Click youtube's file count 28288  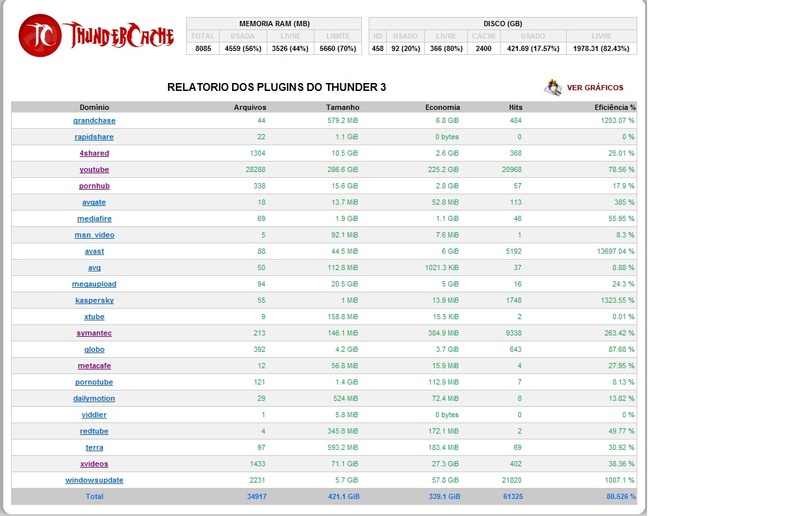click(256, 169)
